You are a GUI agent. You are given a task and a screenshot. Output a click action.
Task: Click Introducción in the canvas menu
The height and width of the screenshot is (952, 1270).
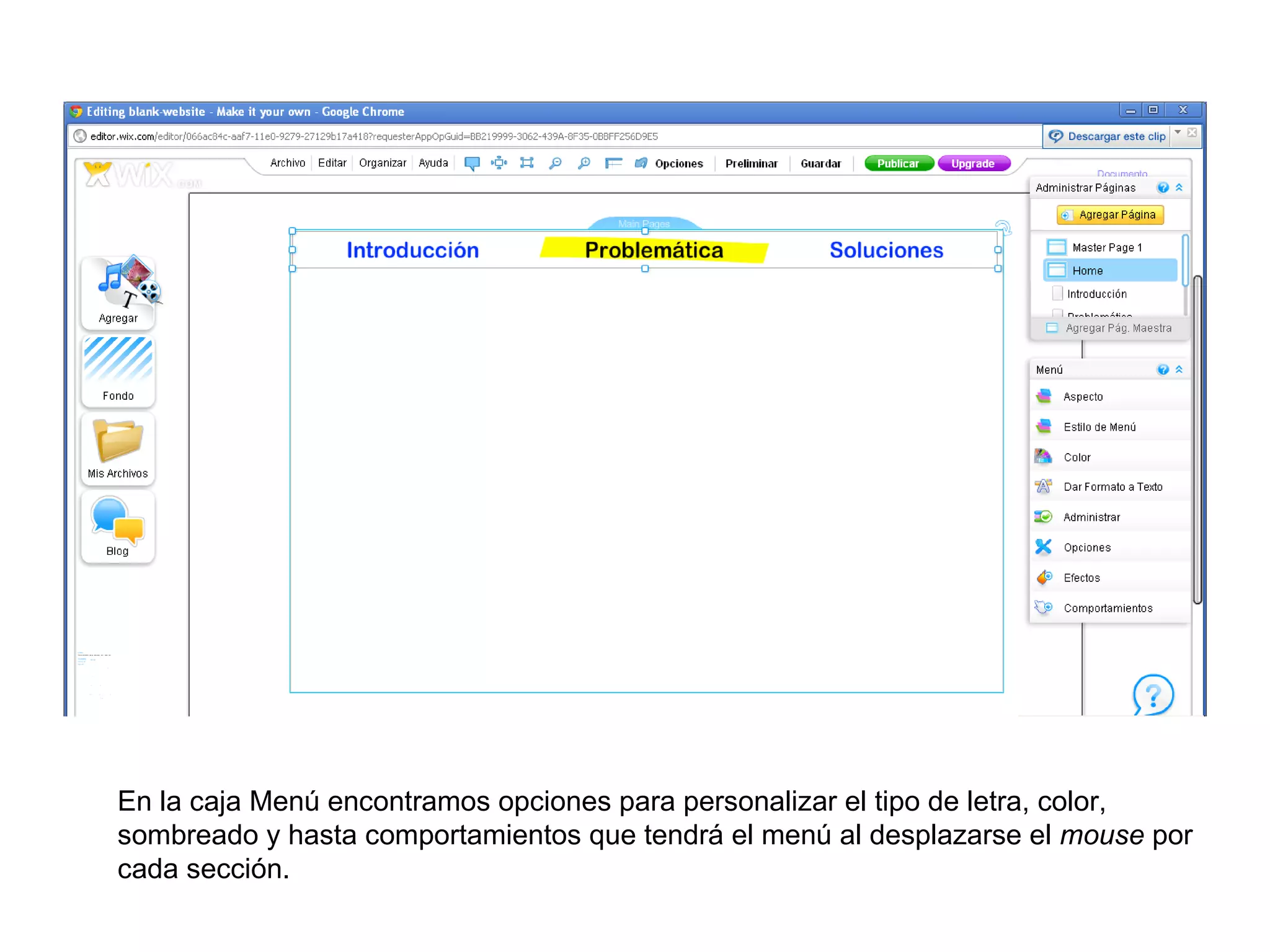pos(413,250)
